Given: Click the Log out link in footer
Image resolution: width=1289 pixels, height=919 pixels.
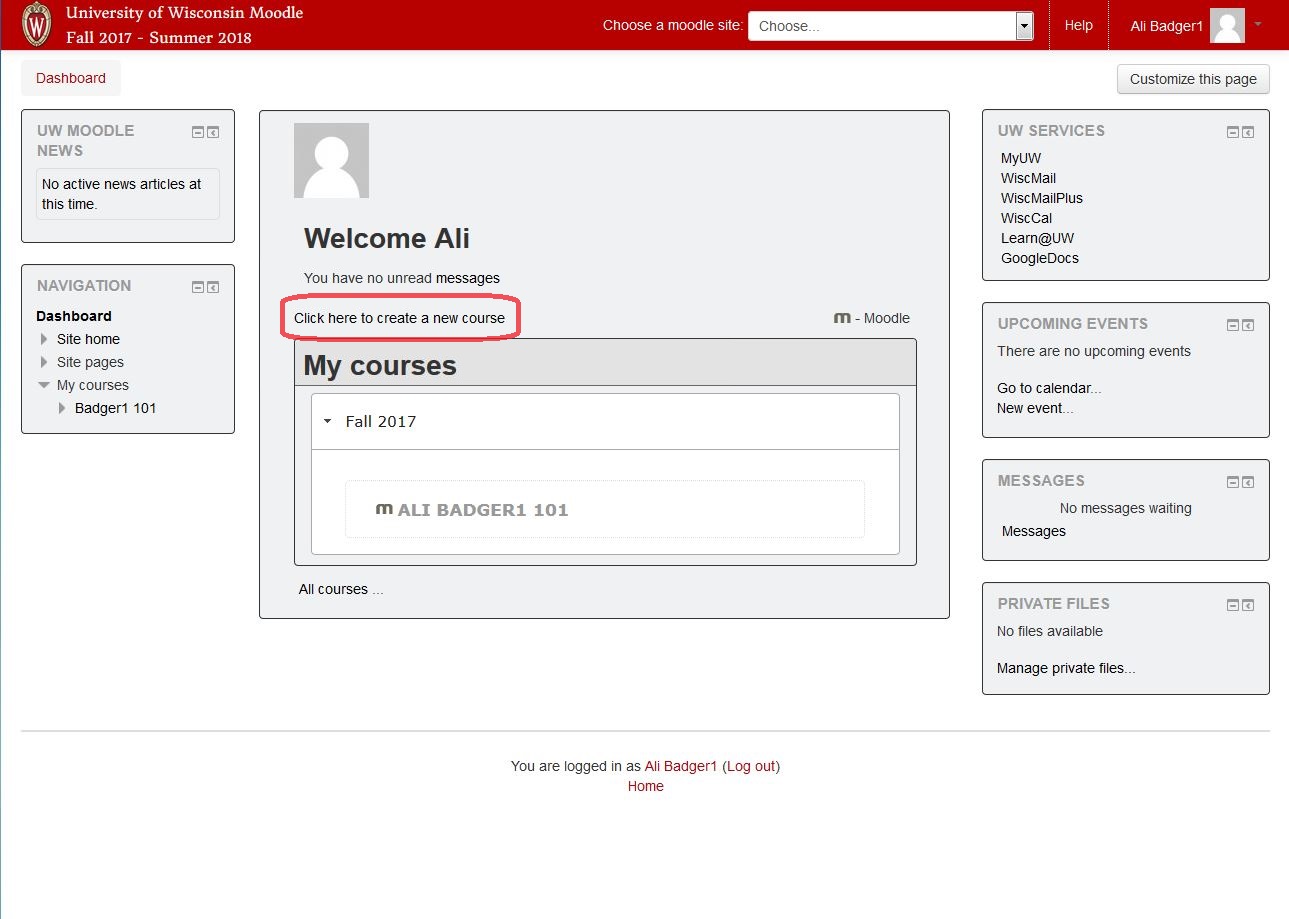Looking at the screenshot, I should click(751, 766).
